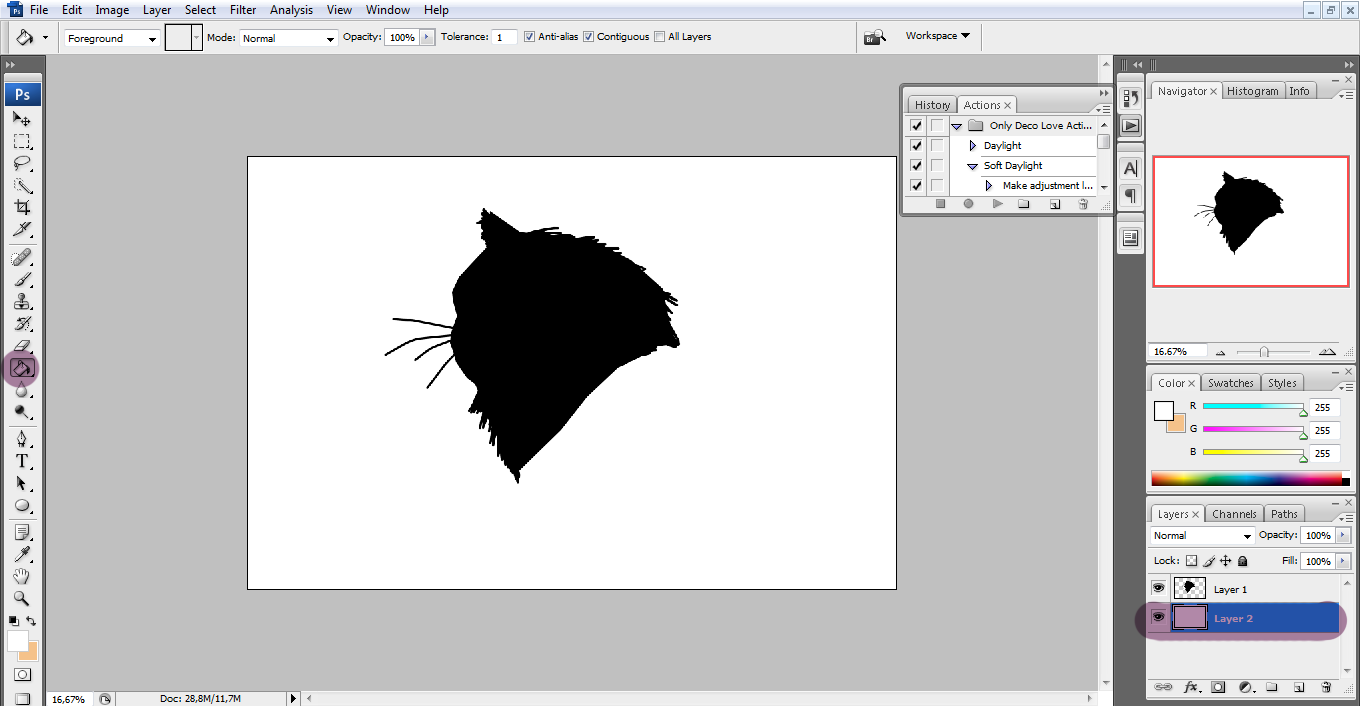
Task: Switch to the Channels tab
Action: (x=1233, y=514)
